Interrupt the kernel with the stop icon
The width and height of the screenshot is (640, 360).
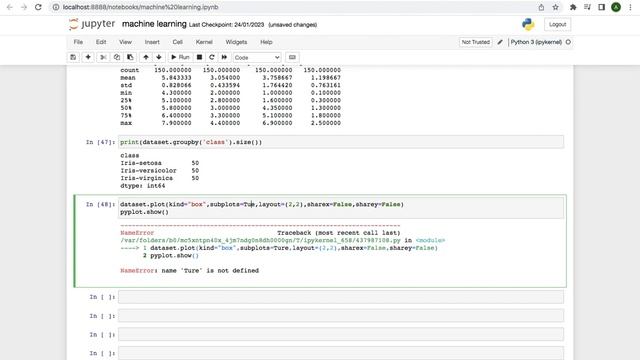pyautogui.click(x=199, y=58)
